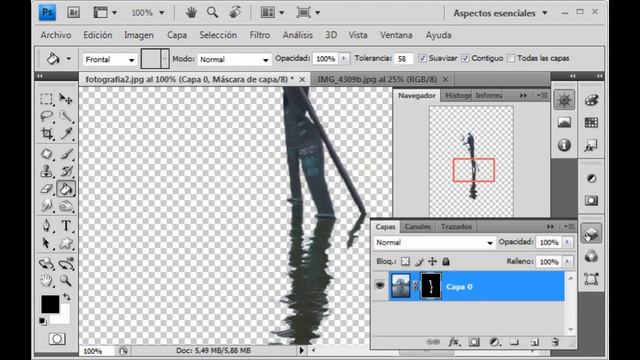Swap foreground and background colors
The image size is (640, 360).
[67, 297]
